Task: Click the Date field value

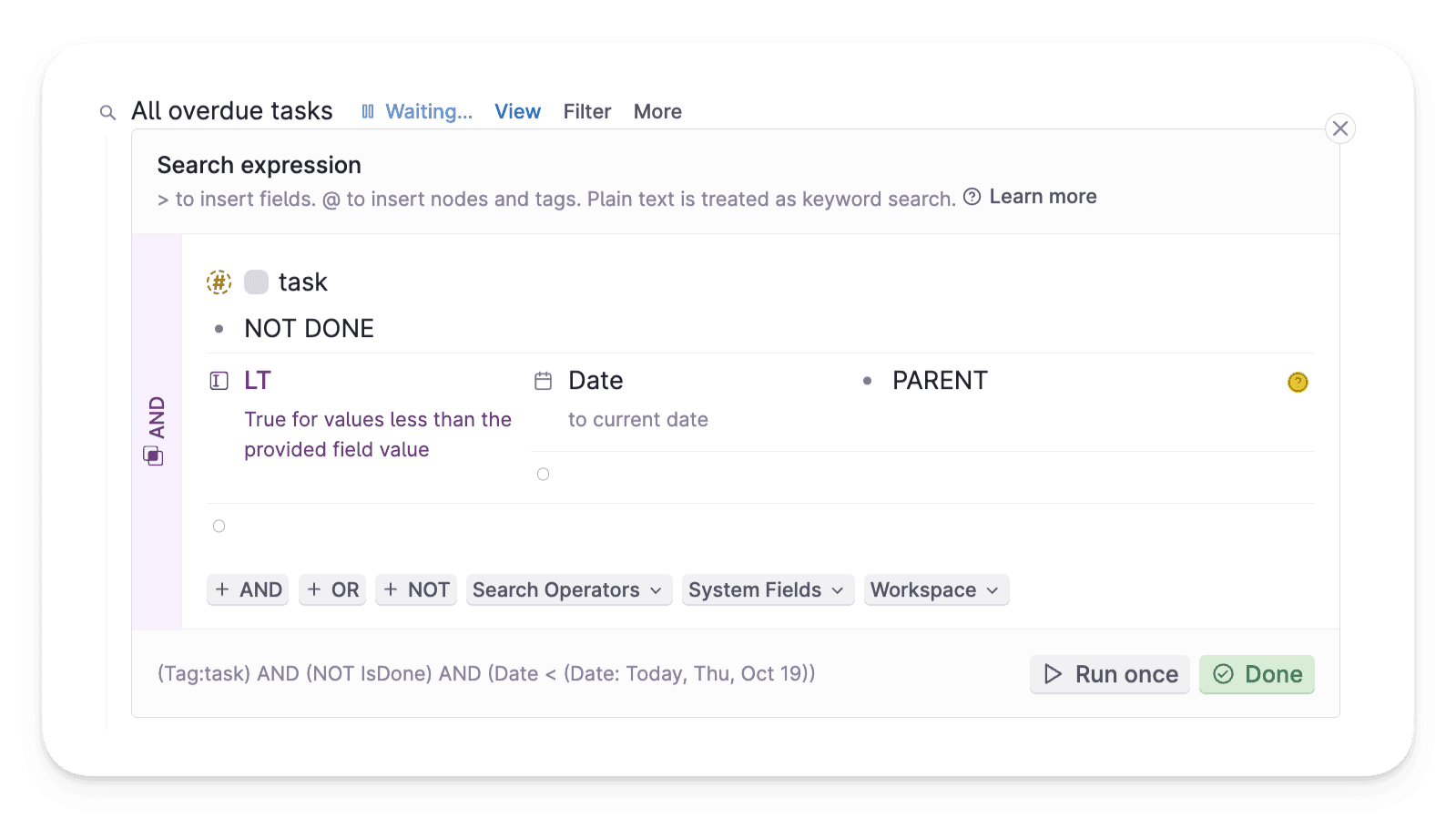Action: 596,381
